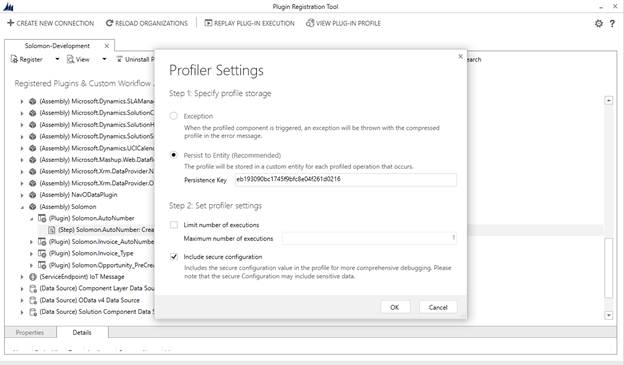Click Cancel in Profiler Settings
Viewport: 624px width, 365px height.
point(438,307)
